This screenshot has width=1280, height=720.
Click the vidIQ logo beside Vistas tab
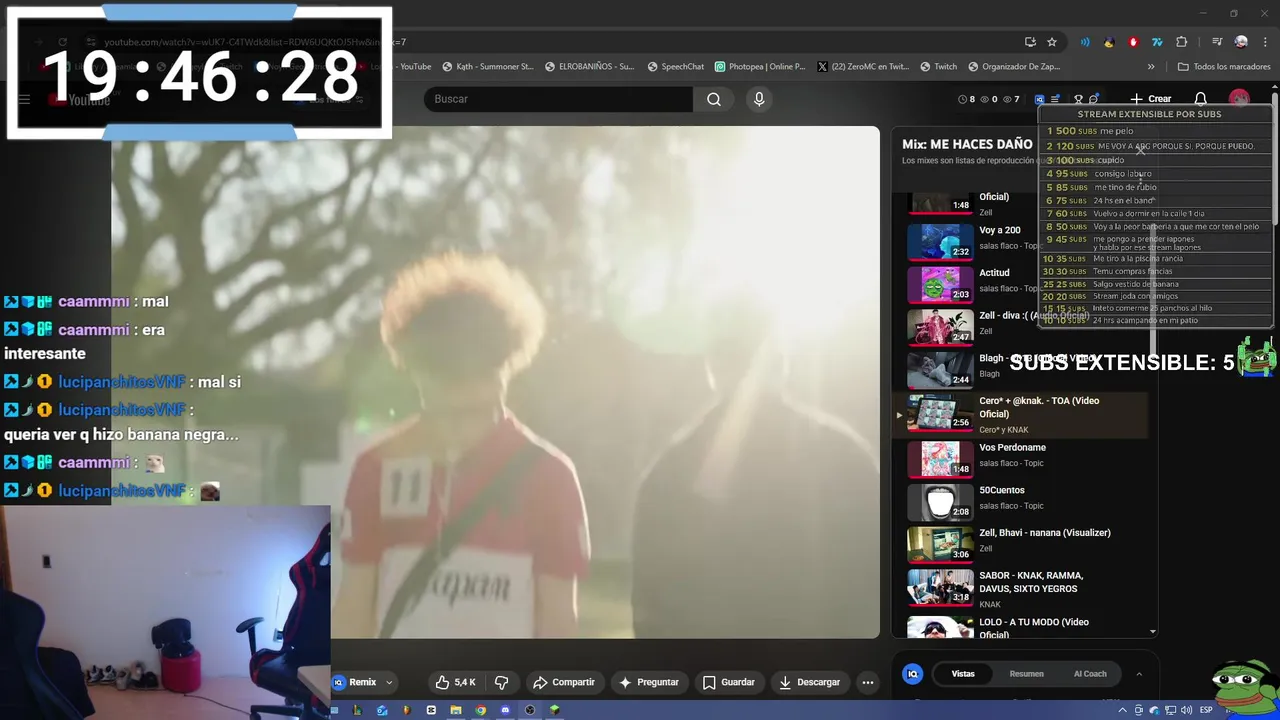(x=912, y=674)
